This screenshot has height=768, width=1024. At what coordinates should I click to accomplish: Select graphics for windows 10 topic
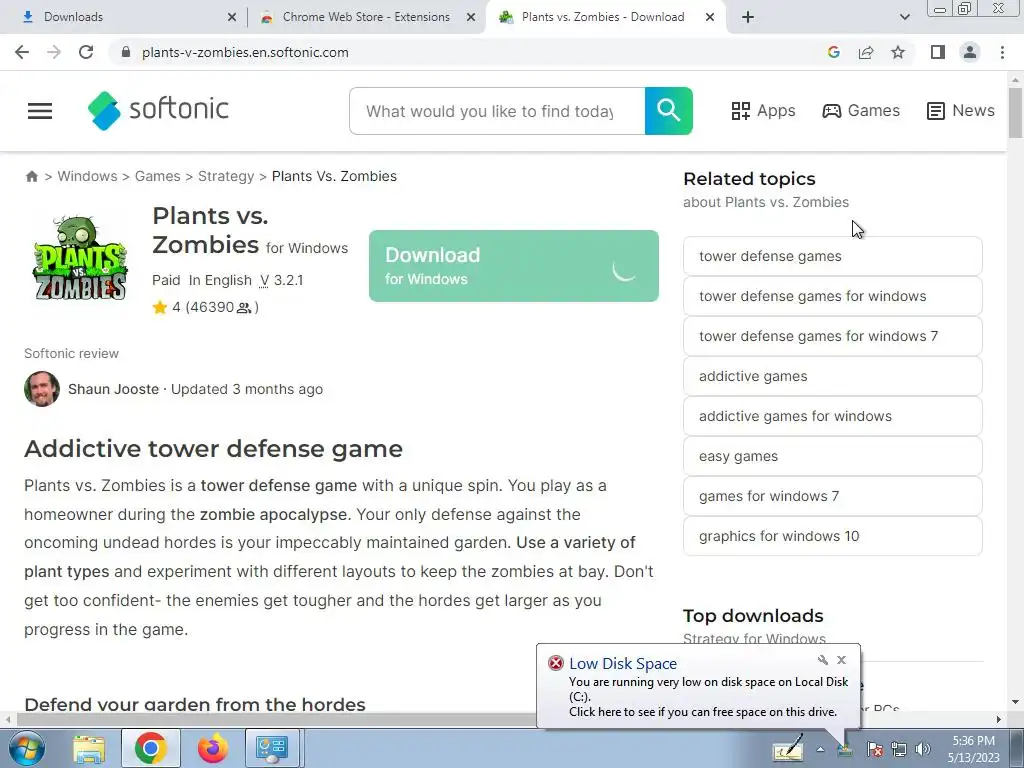coord(833,536)
